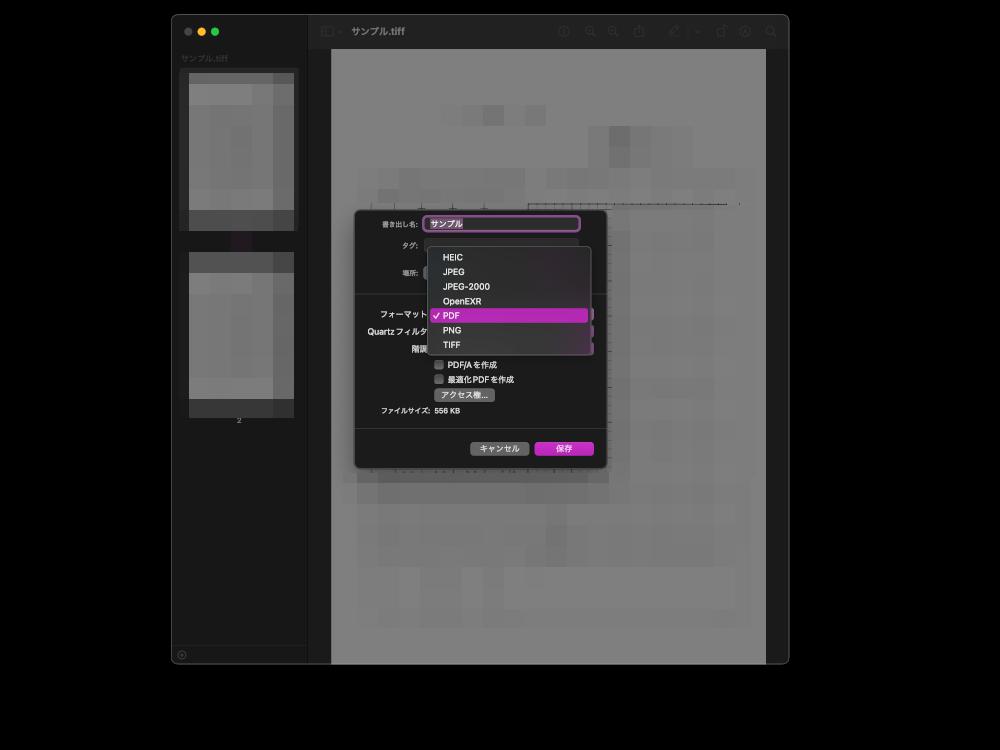Click the highlight pen icon
The image size is (1000, 750).
(x=674, y=31)
